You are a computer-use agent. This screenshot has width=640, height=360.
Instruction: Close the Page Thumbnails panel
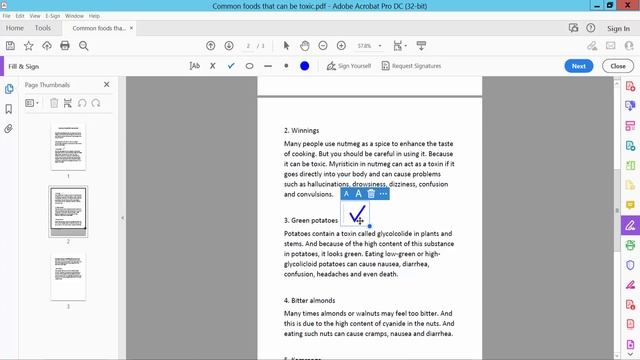107,84
